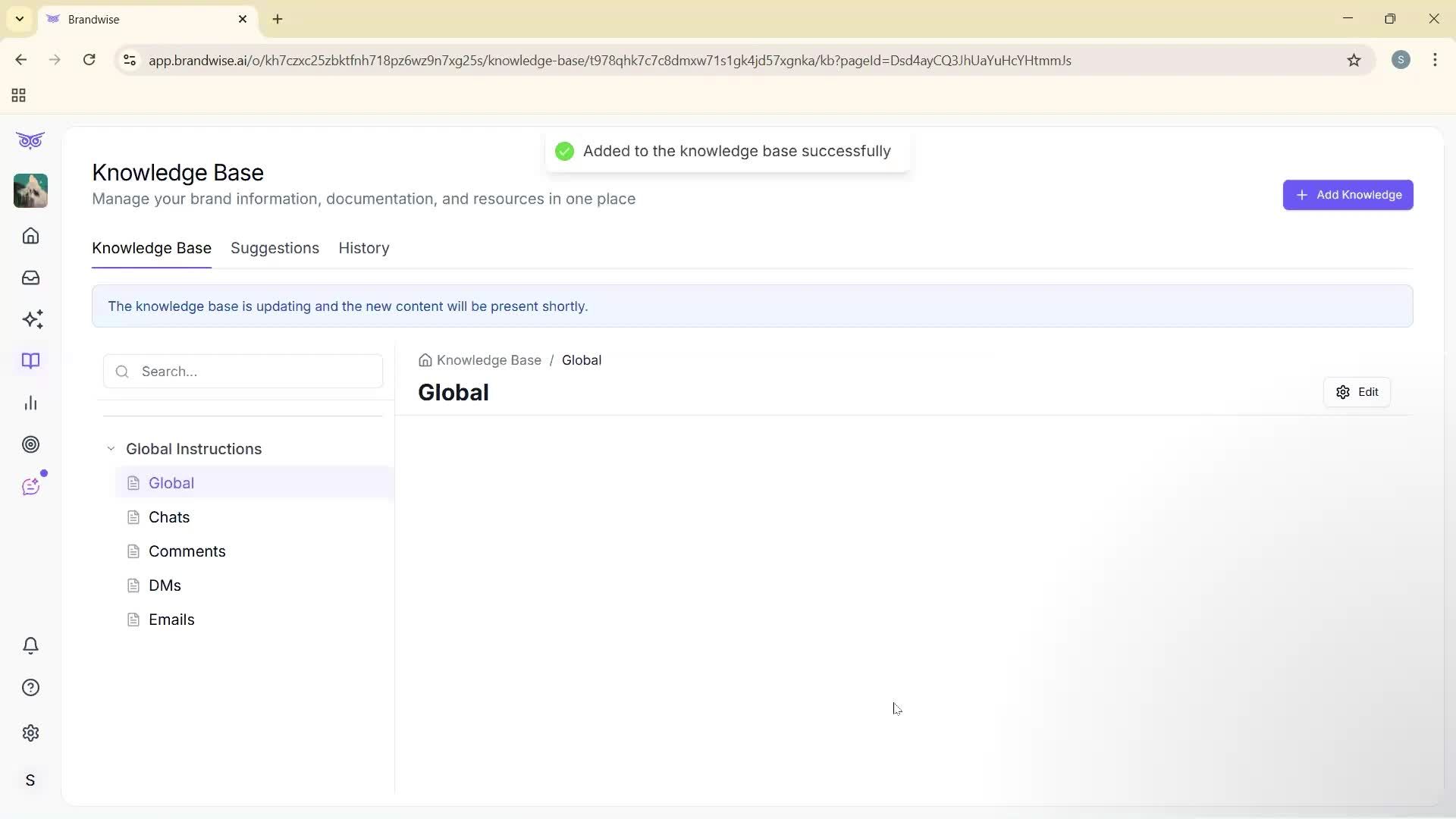
Task: Expand the Chrome profile menu
Action: tap(1401, 59)
